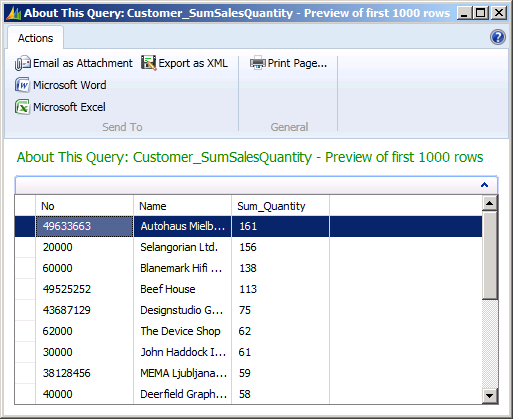This screenshot has width=513, height=419.
Task: Sort by the No column header
Action: (84, 206)
